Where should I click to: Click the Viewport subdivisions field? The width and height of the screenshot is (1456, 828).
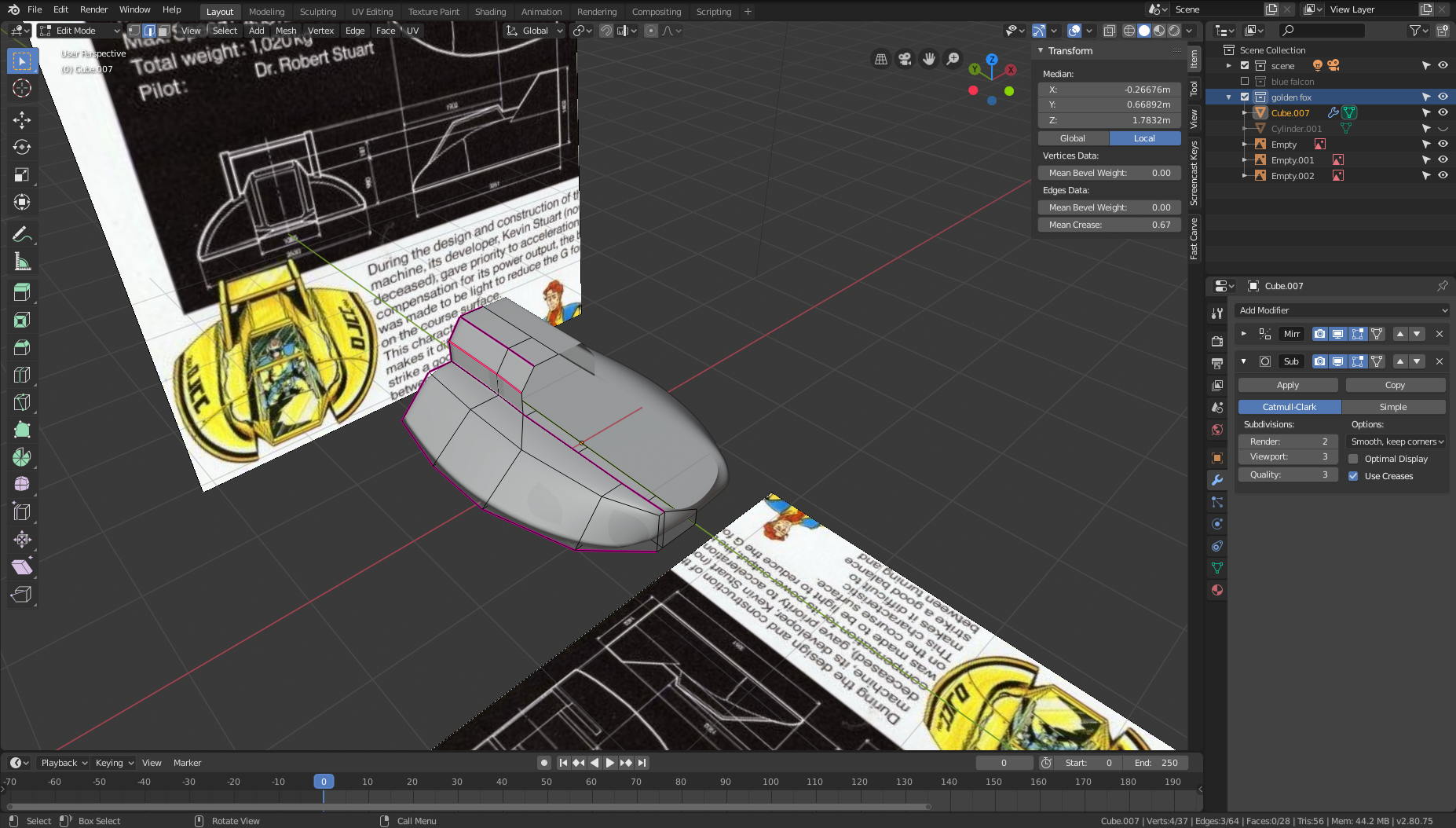pyautogui.click(x=1288, y=456)
